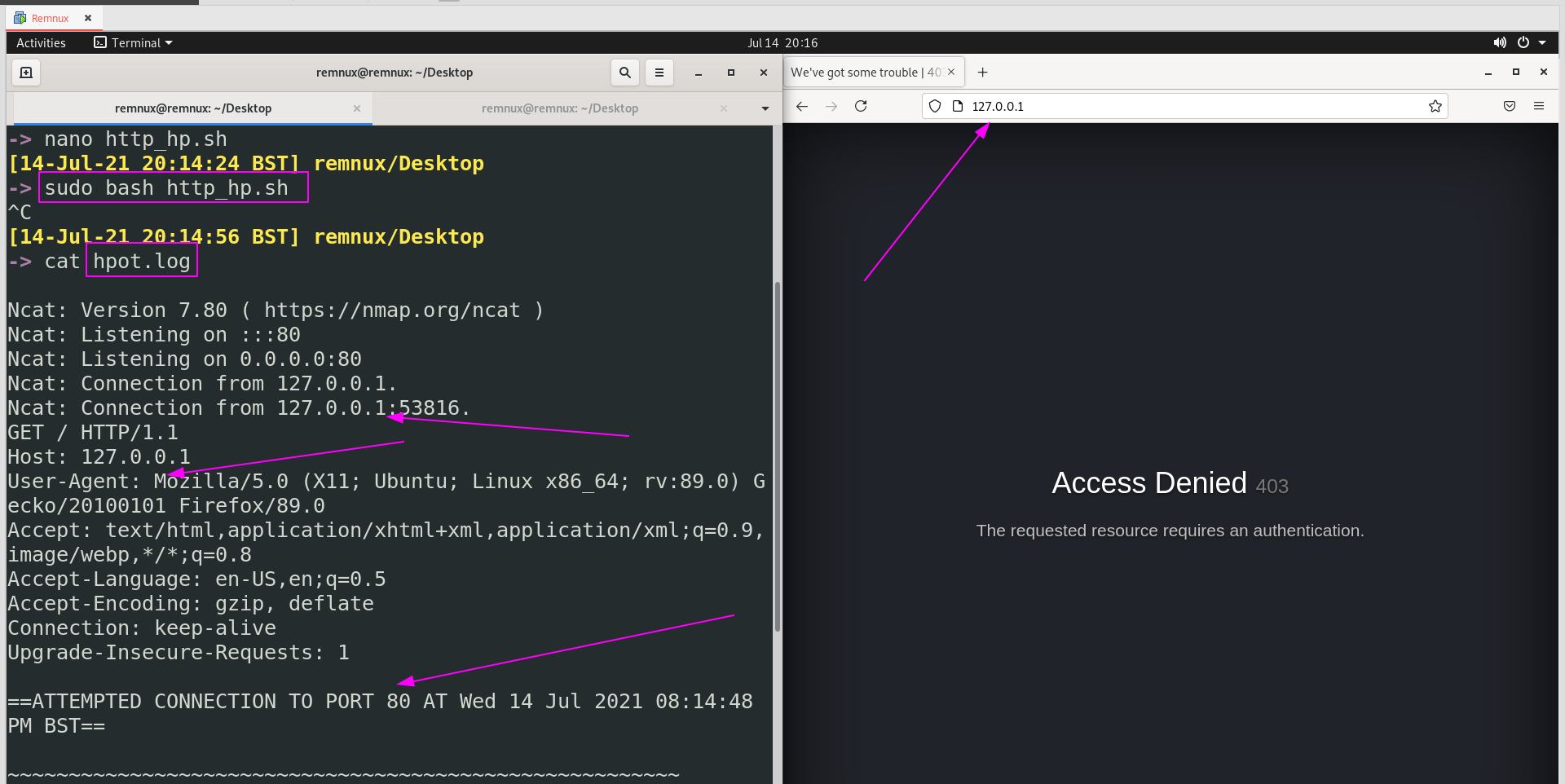
Task: Click the "Host: 127.0.0.1" line
Action: pos(99,457)
